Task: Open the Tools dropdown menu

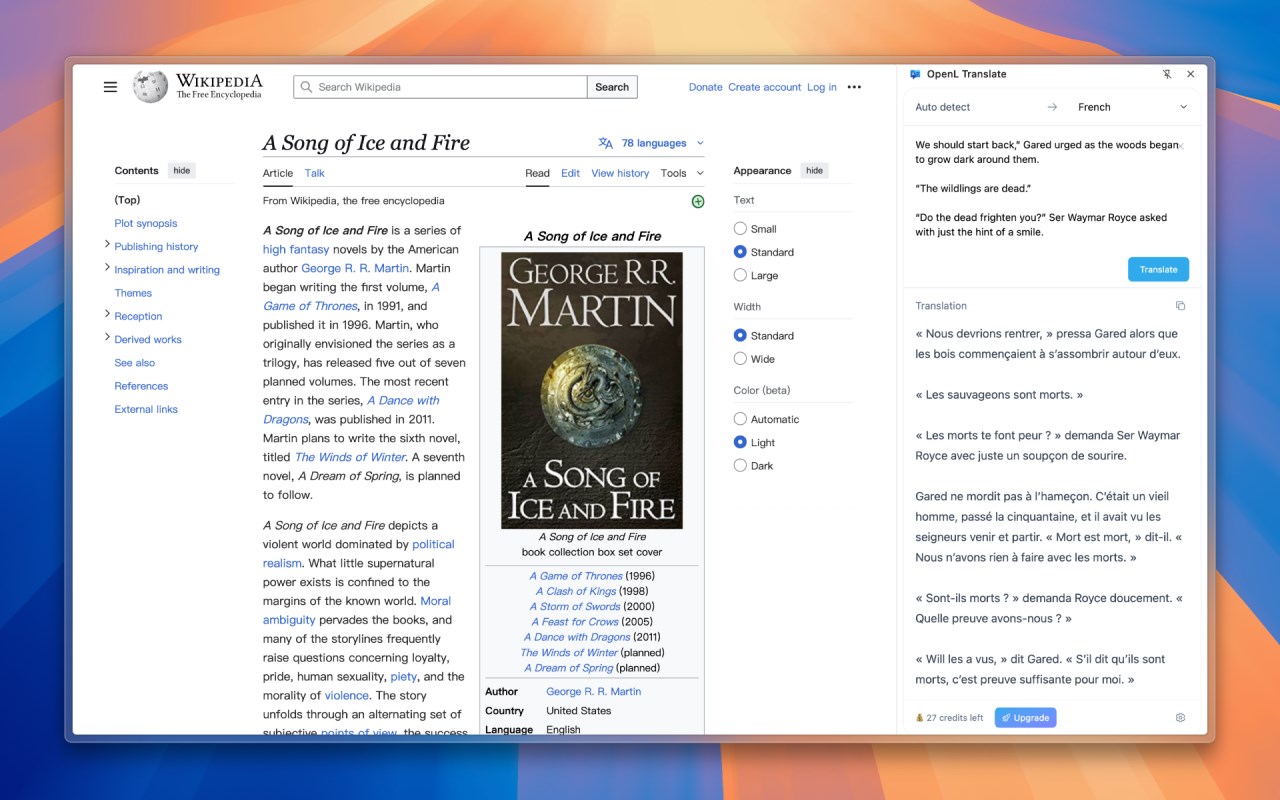Action: pyautogui.click(x=682, y=173)
